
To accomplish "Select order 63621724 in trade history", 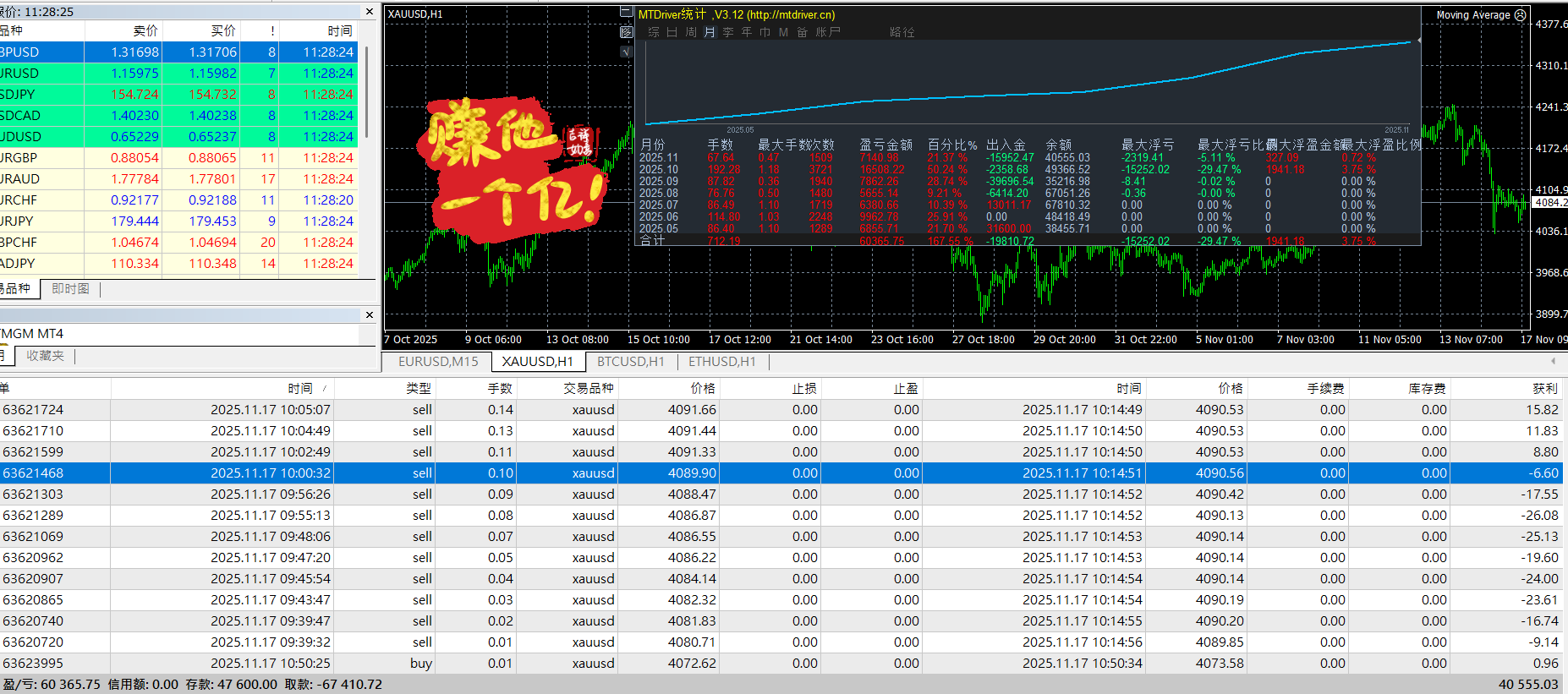I will point(781,410).
